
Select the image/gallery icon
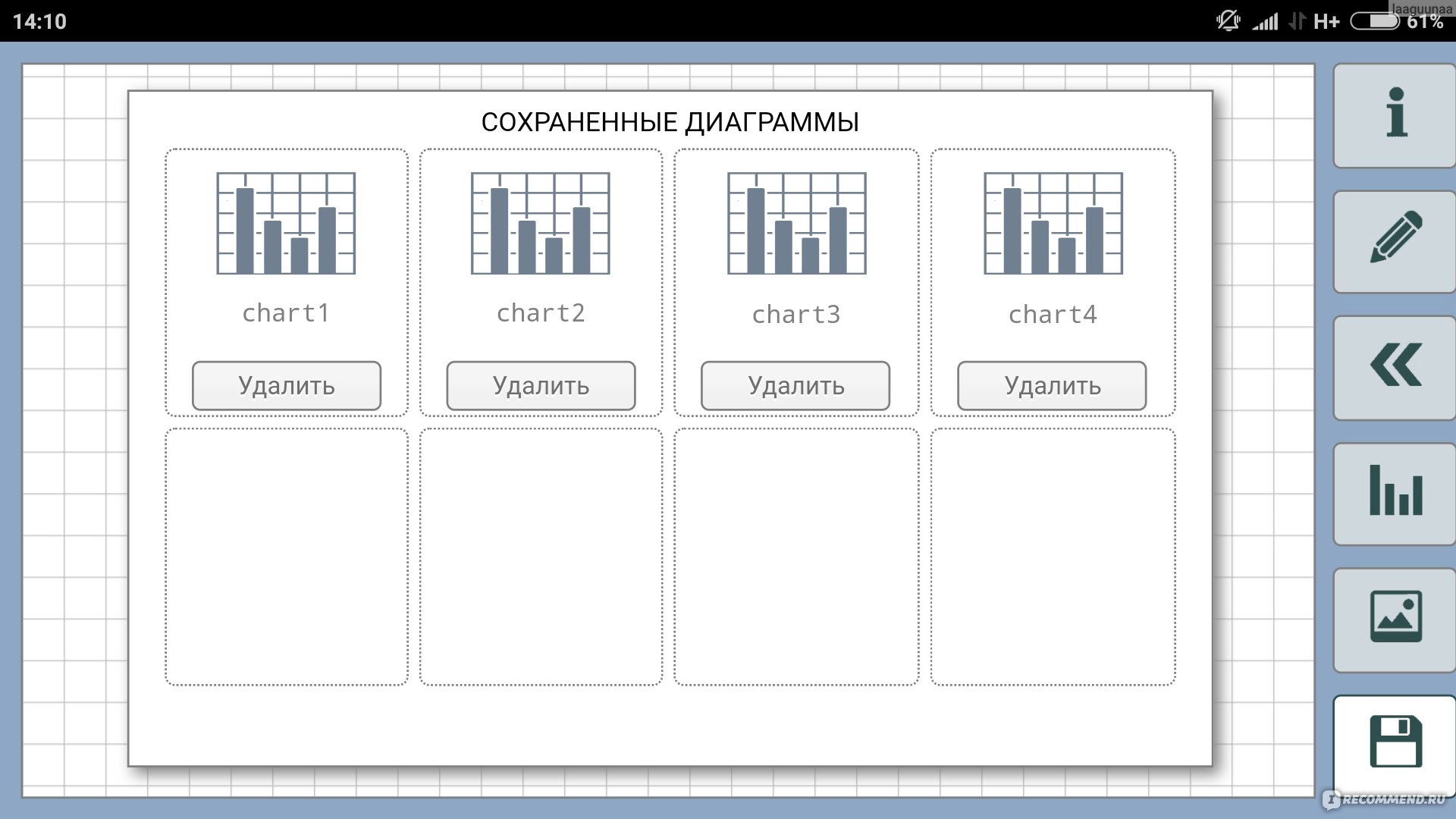coord(1393,618)
